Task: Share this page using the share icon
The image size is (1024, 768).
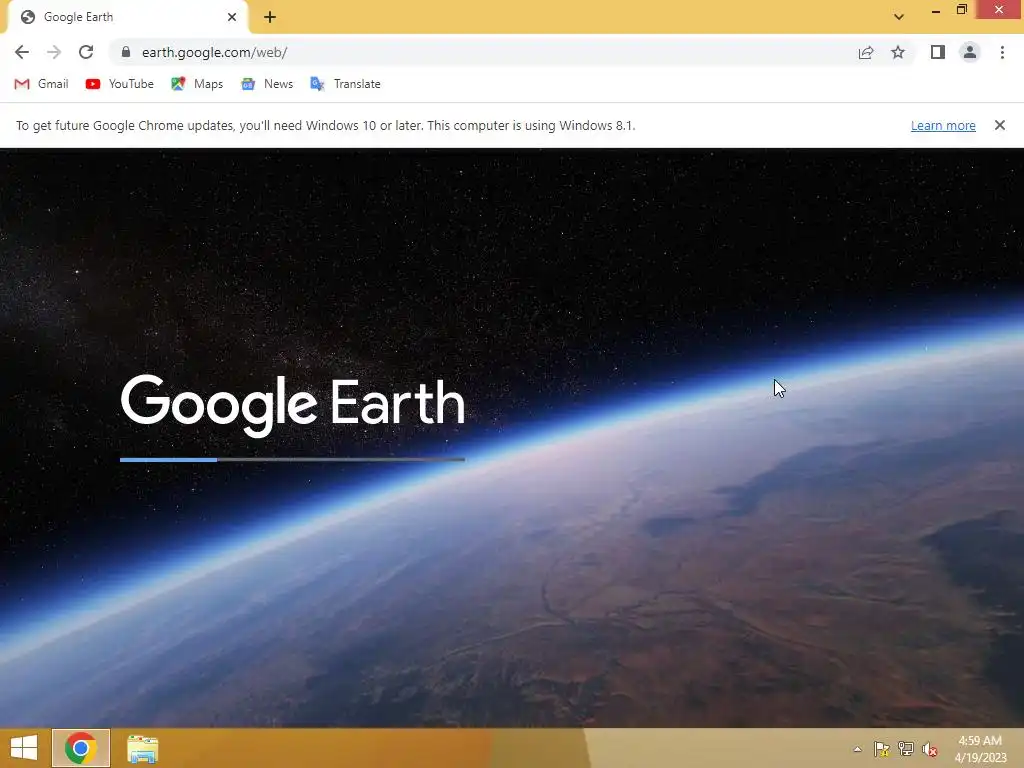Action: [x=866, y=52]
